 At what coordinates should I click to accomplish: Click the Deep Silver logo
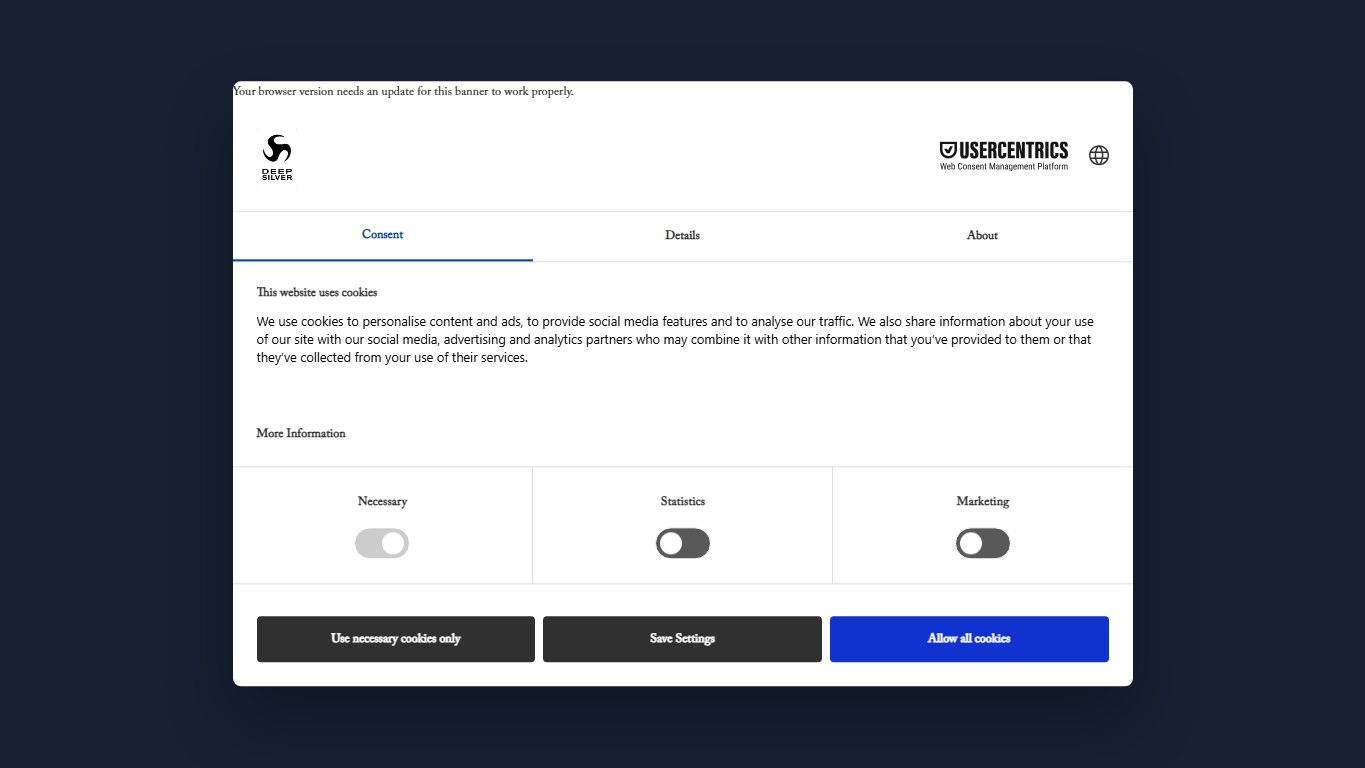[277, 157]
